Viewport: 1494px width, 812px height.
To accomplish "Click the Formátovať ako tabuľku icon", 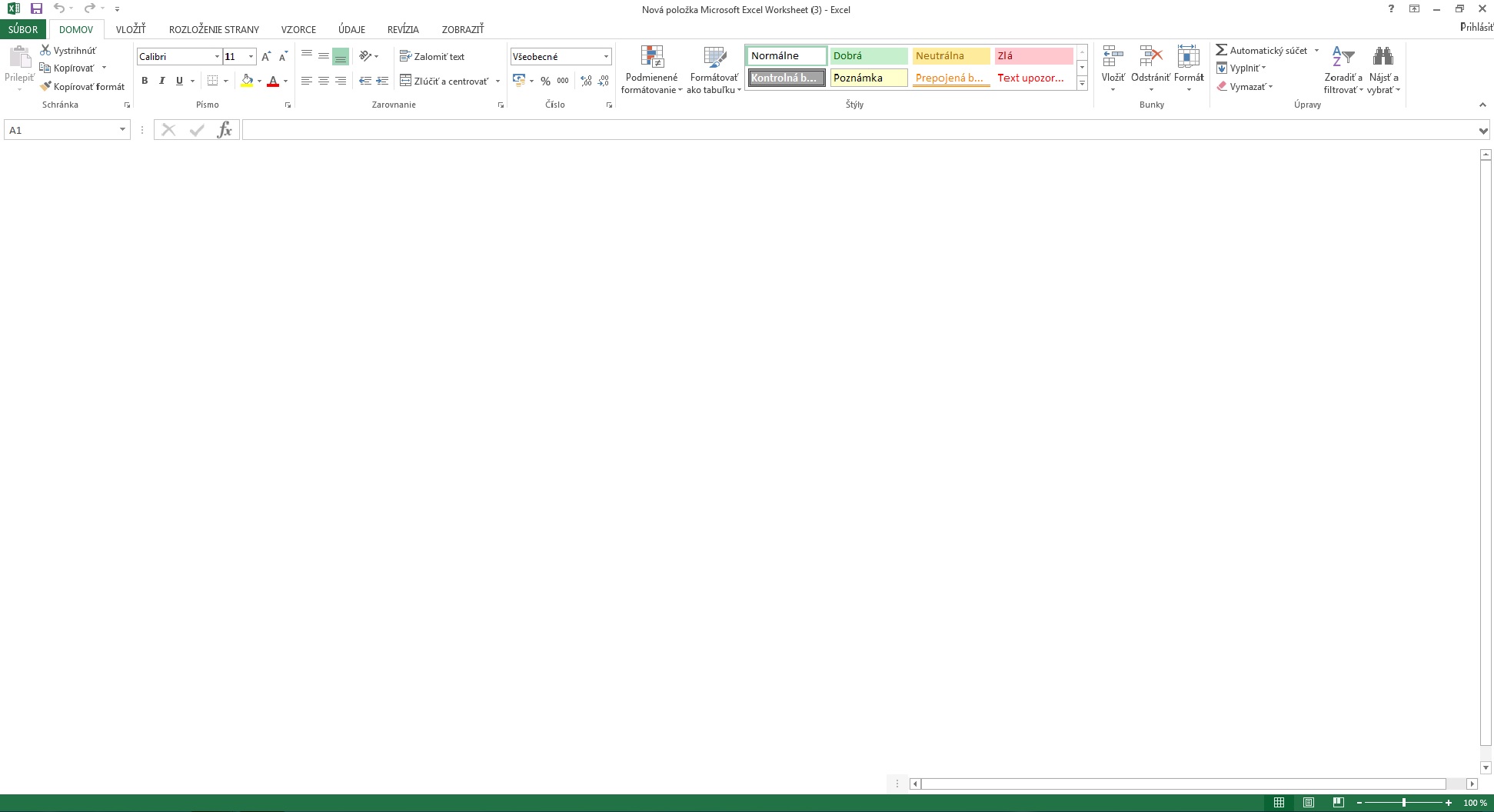I will click(x=714, y=58).
